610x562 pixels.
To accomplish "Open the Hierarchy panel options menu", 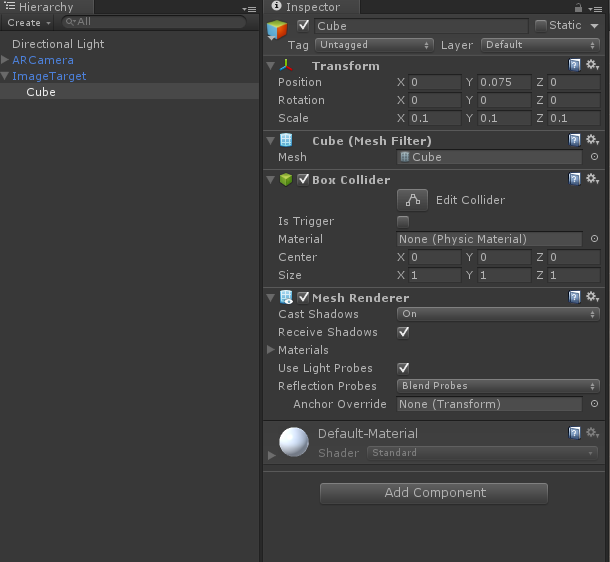I will [x=249, y=9].
